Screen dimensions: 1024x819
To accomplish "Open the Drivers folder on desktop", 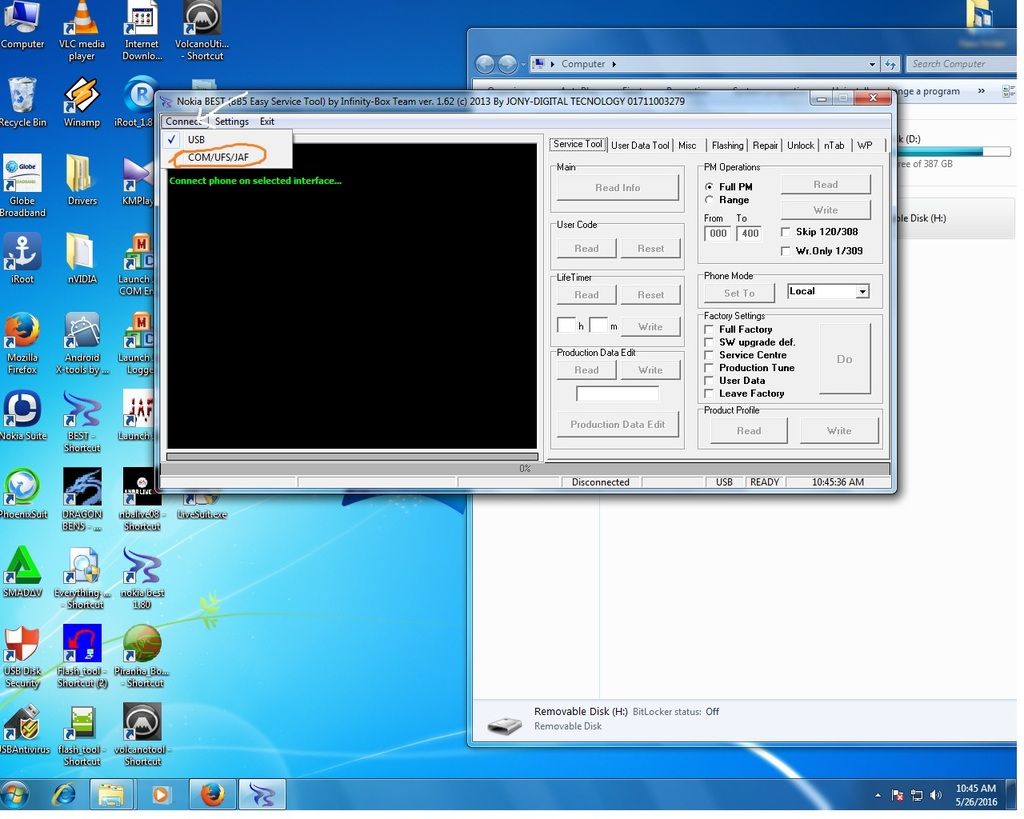I will (82, 176).
